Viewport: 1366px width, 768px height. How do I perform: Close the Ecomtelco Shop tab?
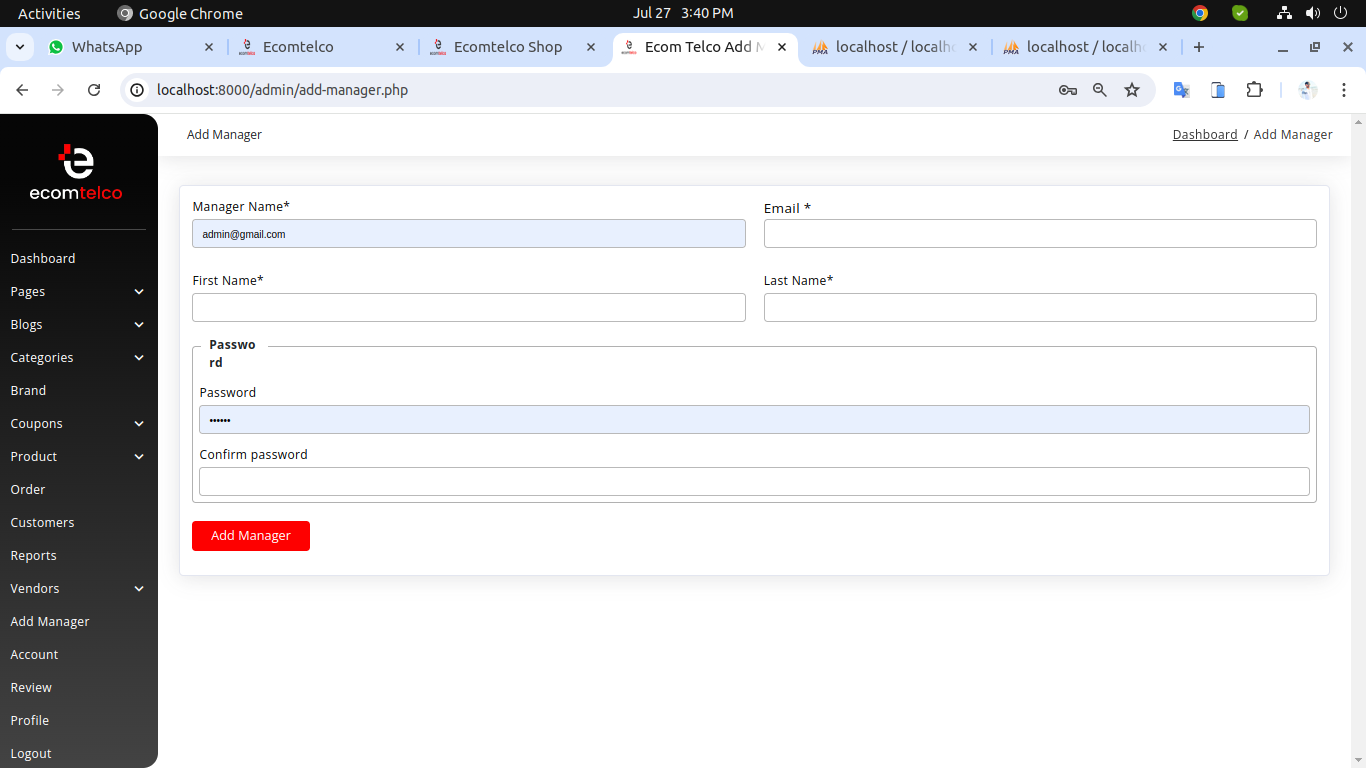(x=591, y=47)
